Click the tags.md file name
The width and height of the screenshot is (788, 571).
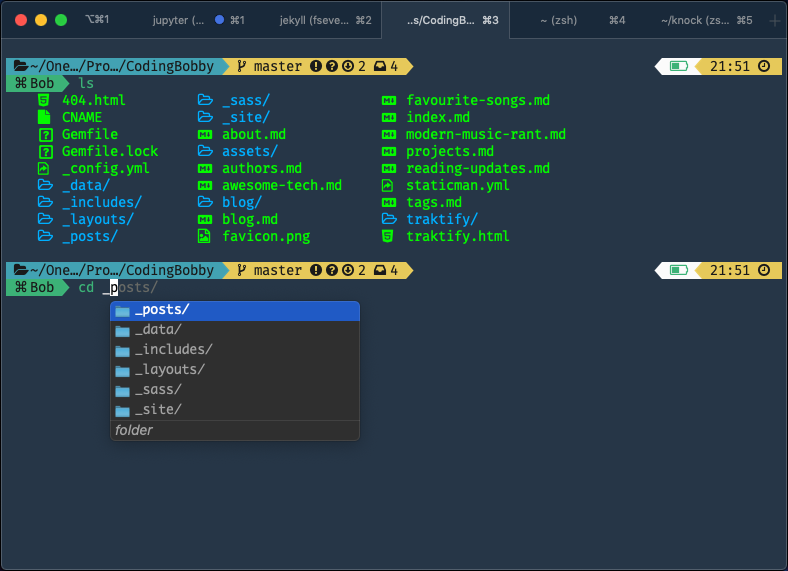click(434, 202)
